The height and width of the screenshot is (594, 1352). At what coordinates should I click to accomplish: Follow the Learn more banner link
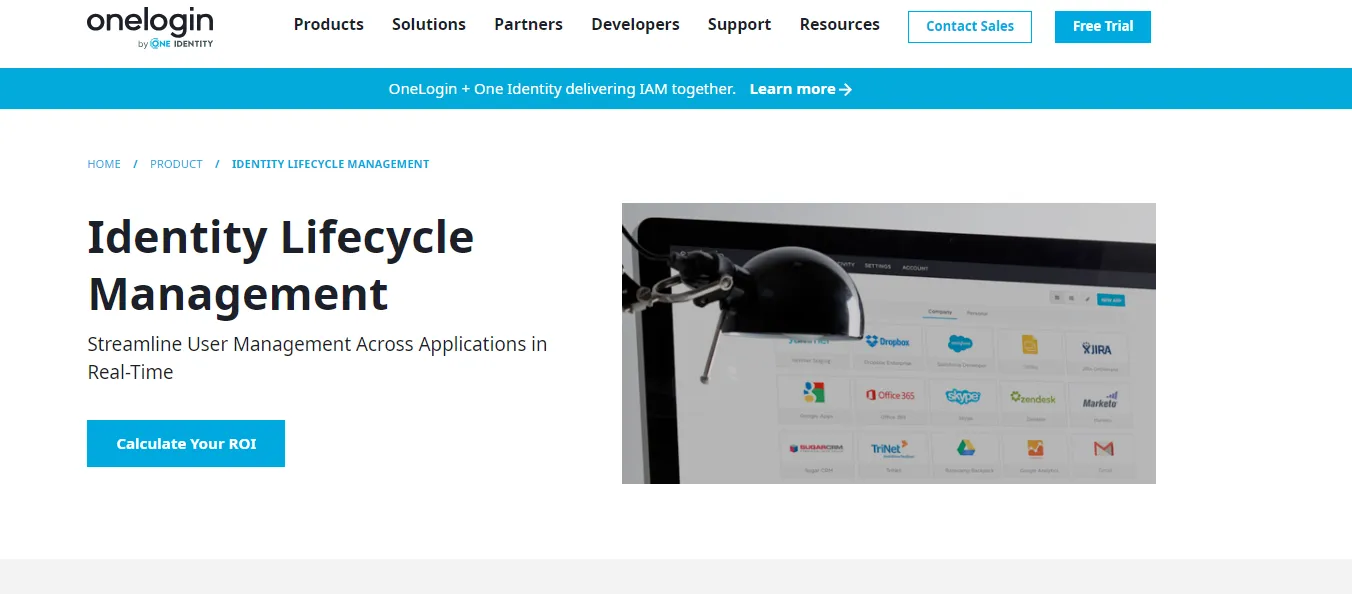click(x=801, y=89)
